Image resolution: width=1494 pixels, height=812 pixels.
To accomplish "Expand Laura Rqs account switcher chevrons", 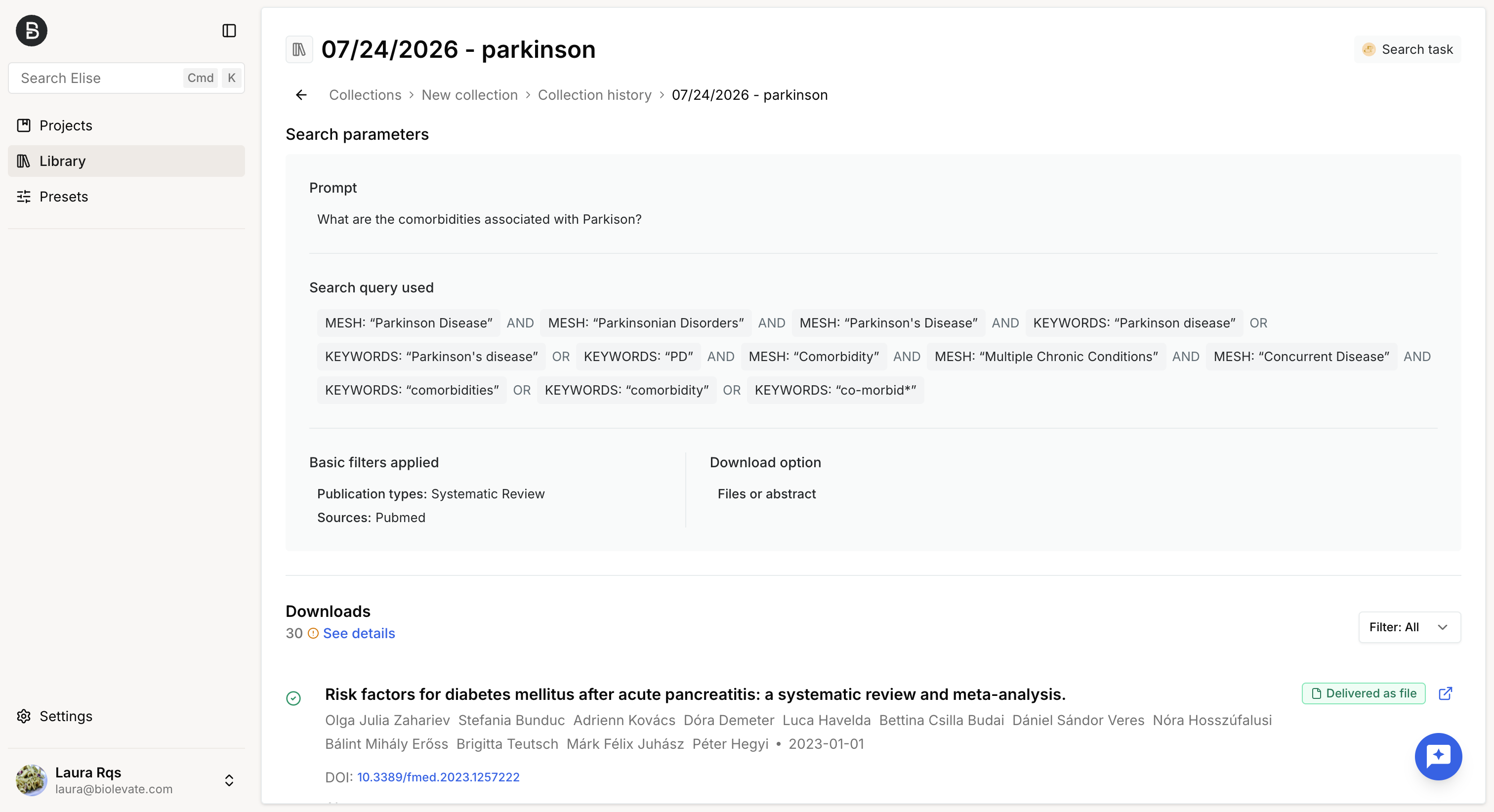I will [229, 780].
